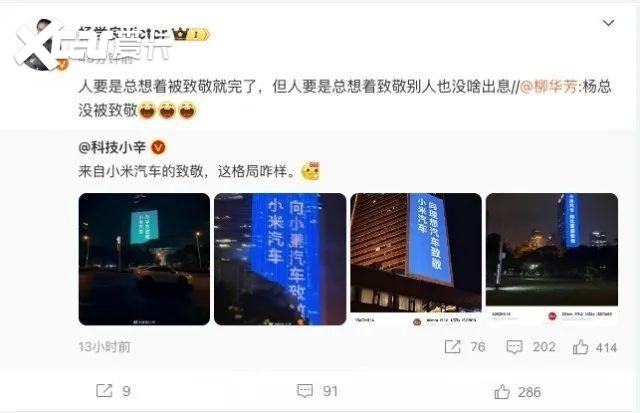View second thumbnail with blue LED text

click(x=280, y=259)
